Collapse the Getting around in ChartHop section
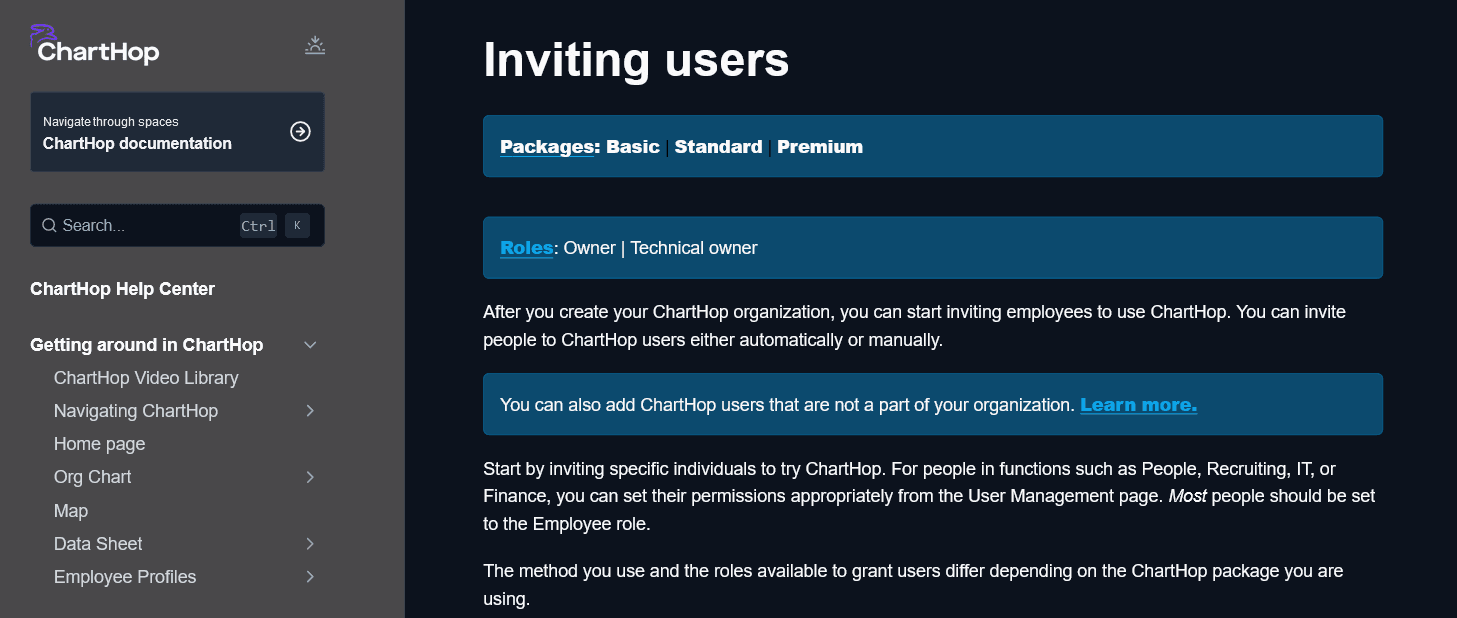Screen dimensions: 1457x618 pos(310,345)
